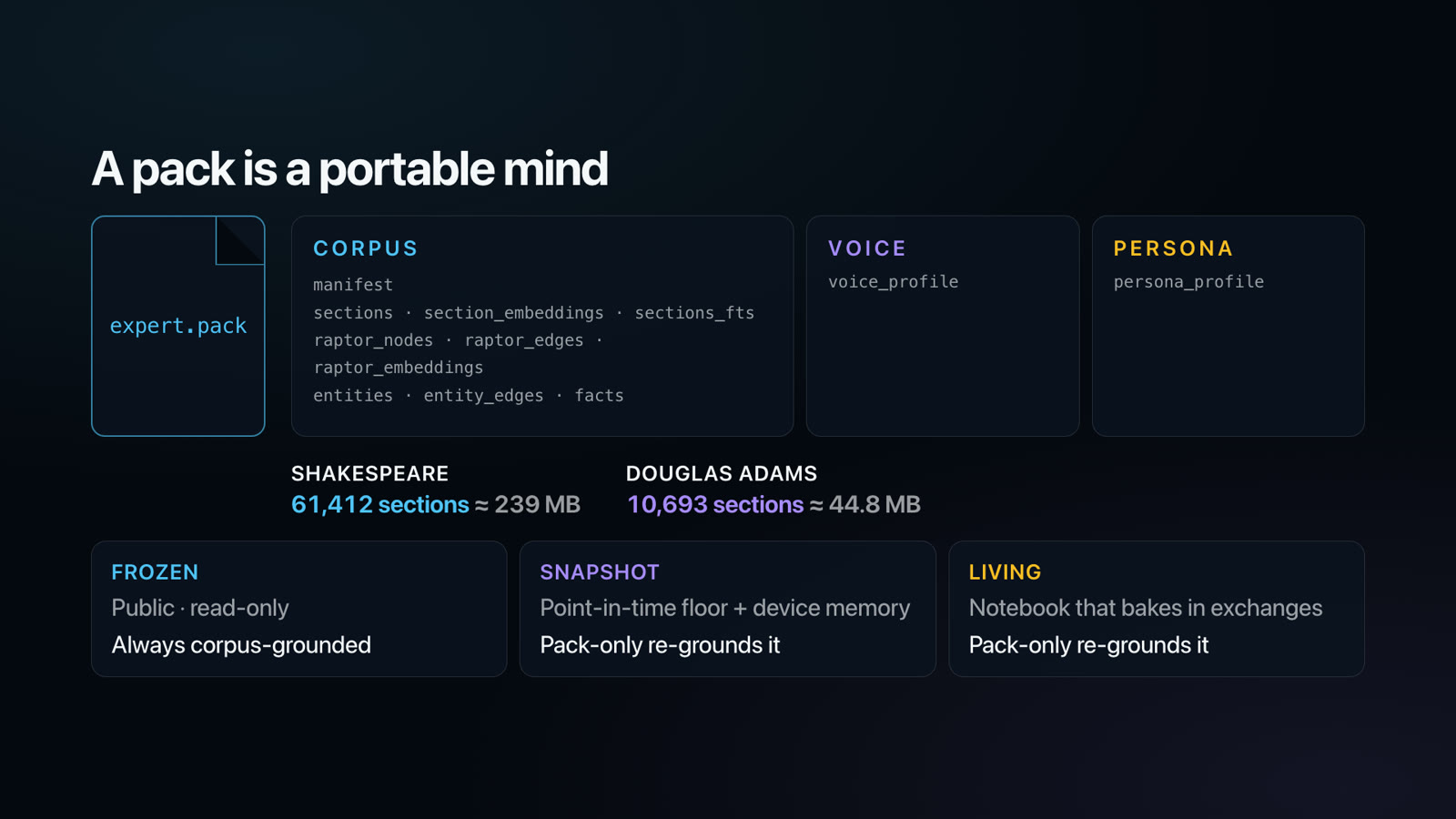The height and width of the screenshot is (819, 1456).
Task: Select the CORPUS card heading
Action: 366,248
